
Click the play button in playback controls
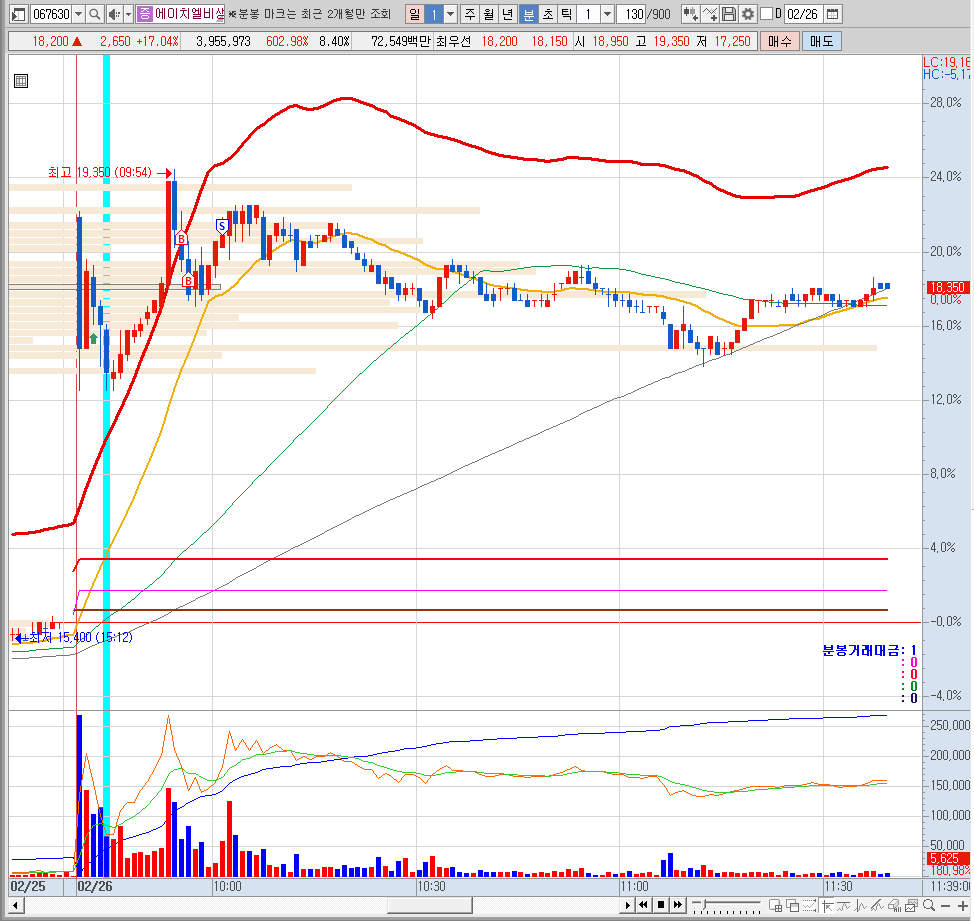point(628,905)
